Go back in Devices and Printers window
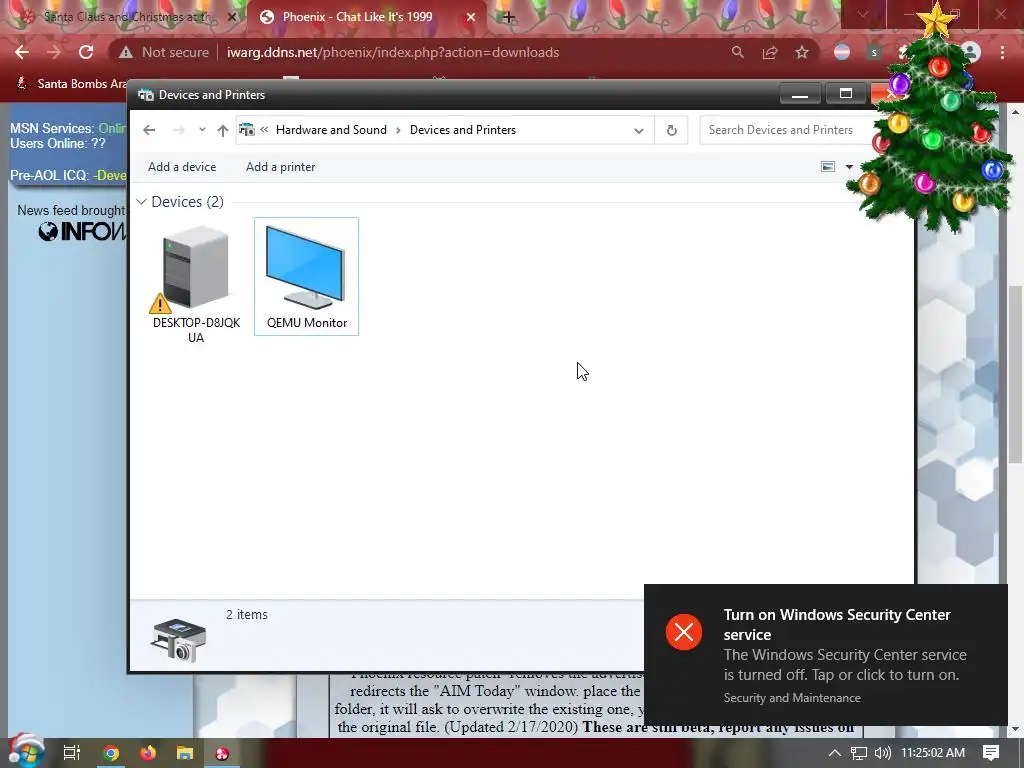 click(x=149, y=130)
